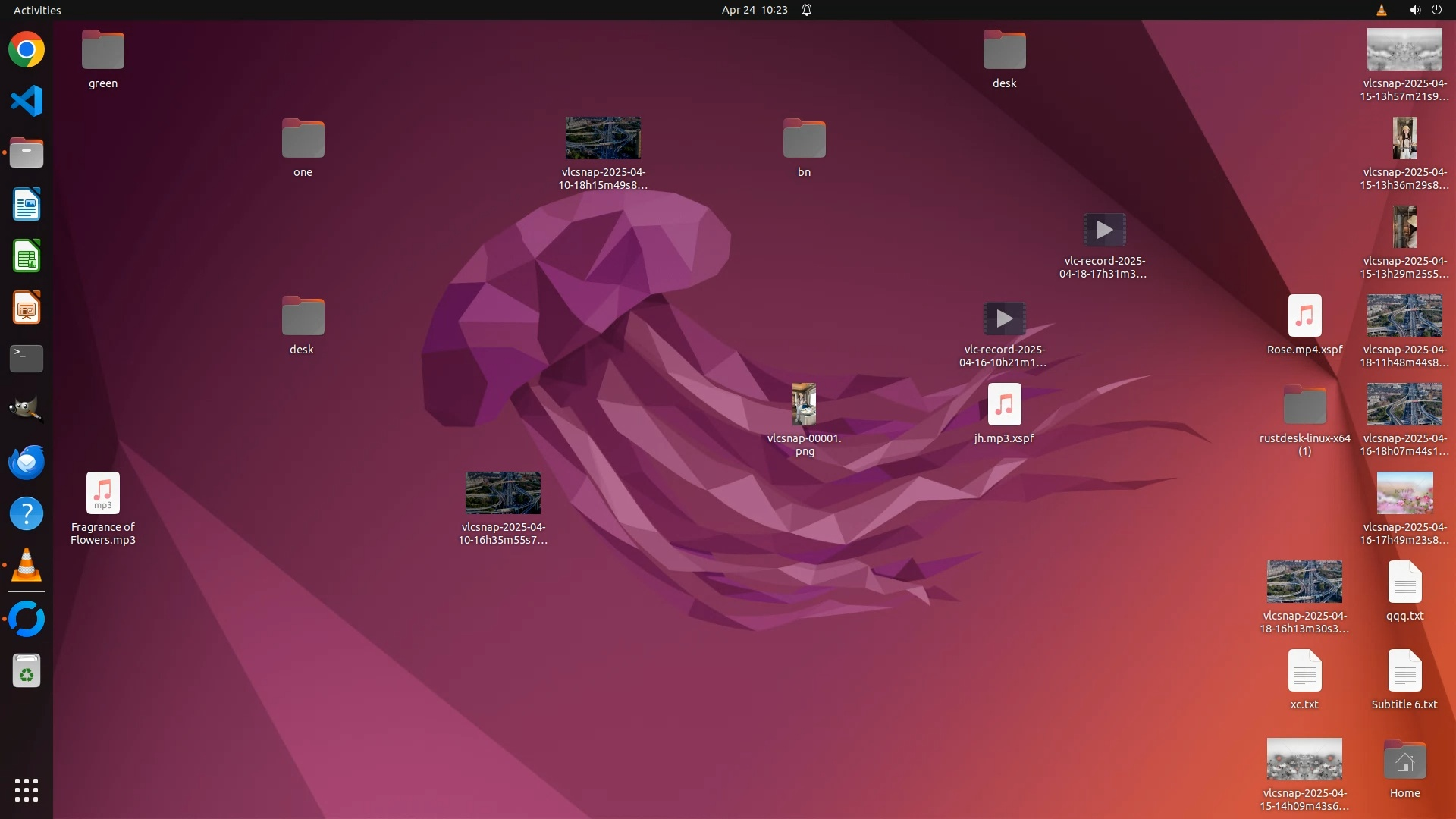The width and height of the screenshot is (1456, 819).
Task: Launch Visual Studio Code from the dock
Action: point(27,101)
